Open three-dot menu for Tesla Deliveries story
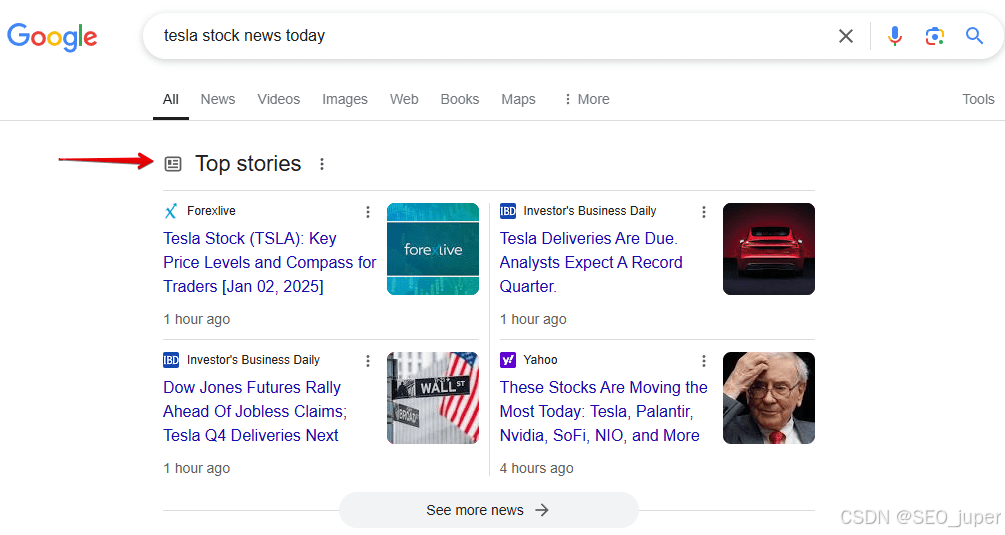Viewport: 1005px width, 535px height. [703, 212]
